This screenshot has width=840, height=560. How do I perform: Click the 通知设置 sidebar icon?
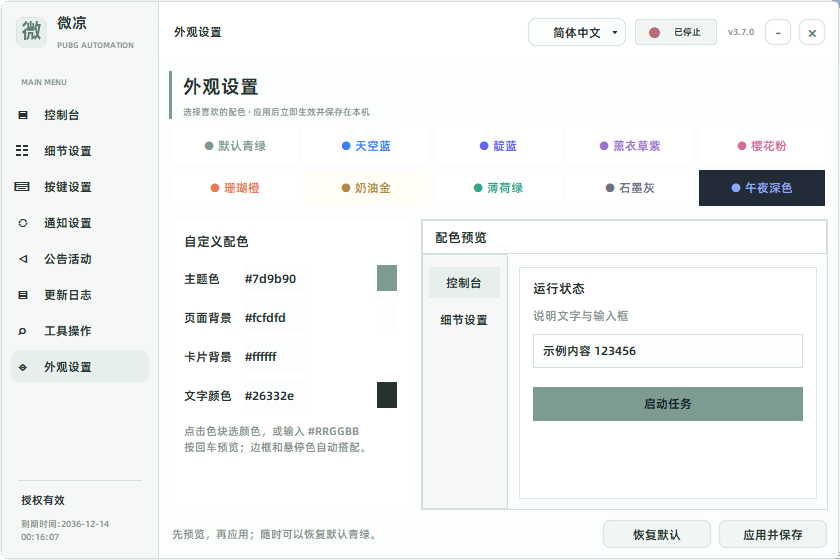tap(22, 222)
